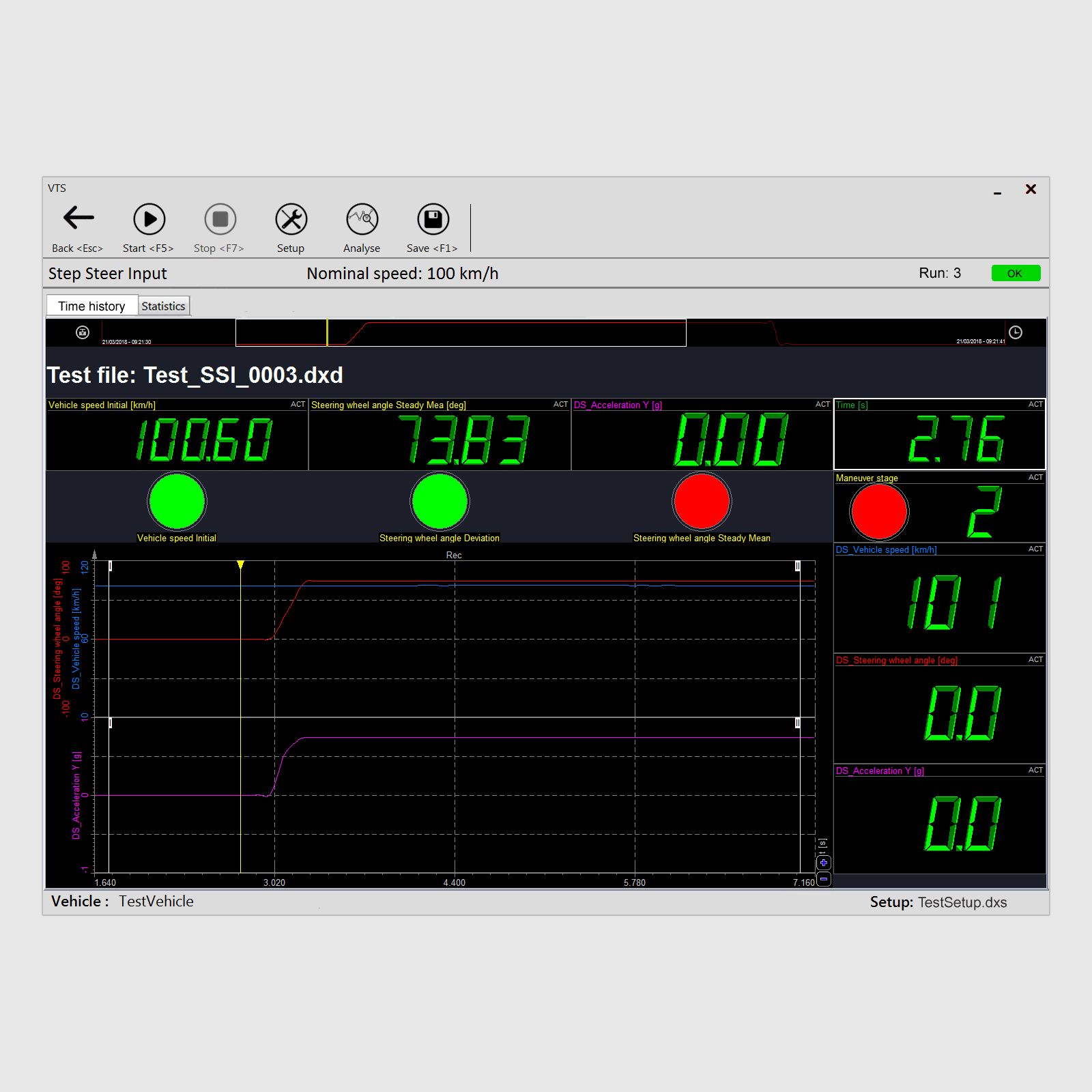Click the DS_Steering wheel angle axis label
The height and width of the screenshot is (1092, 1092).
pyautogui.click(x=57, y=638)
